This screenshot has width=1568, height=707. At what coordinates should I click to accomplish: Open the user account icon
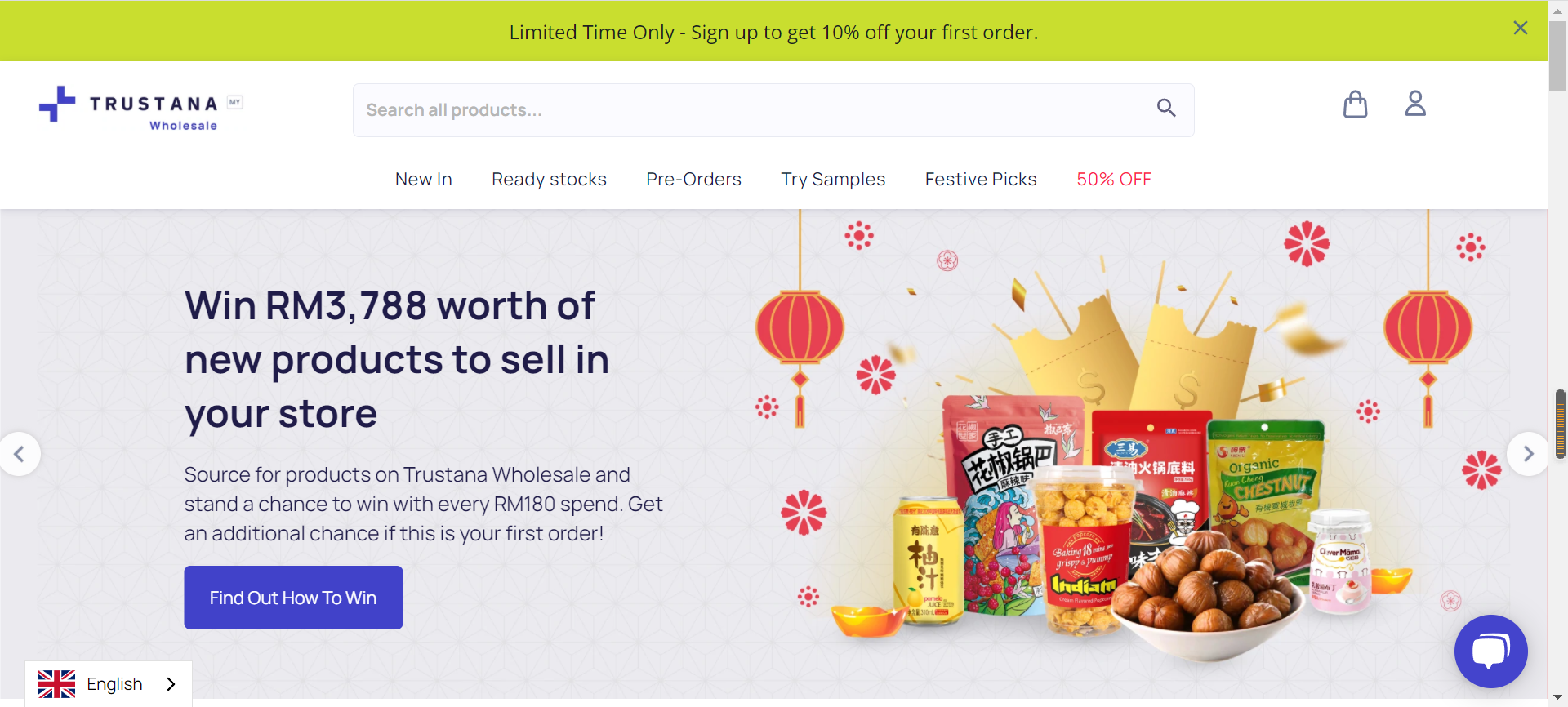pos(1415,104)
